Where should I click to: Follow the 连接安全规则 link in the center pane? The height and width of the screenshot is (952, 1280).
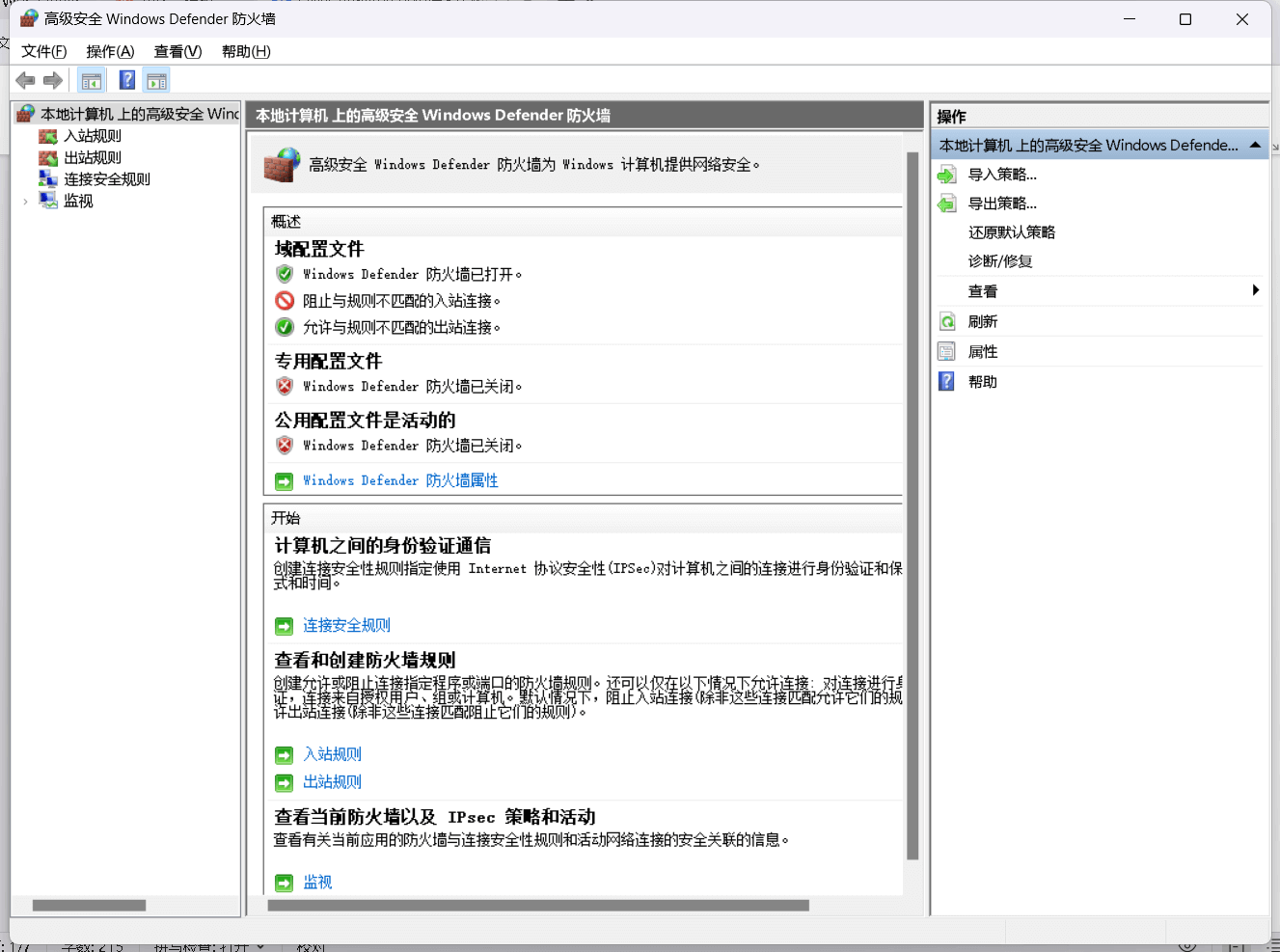pyautogui.click(x=346, y=626)
